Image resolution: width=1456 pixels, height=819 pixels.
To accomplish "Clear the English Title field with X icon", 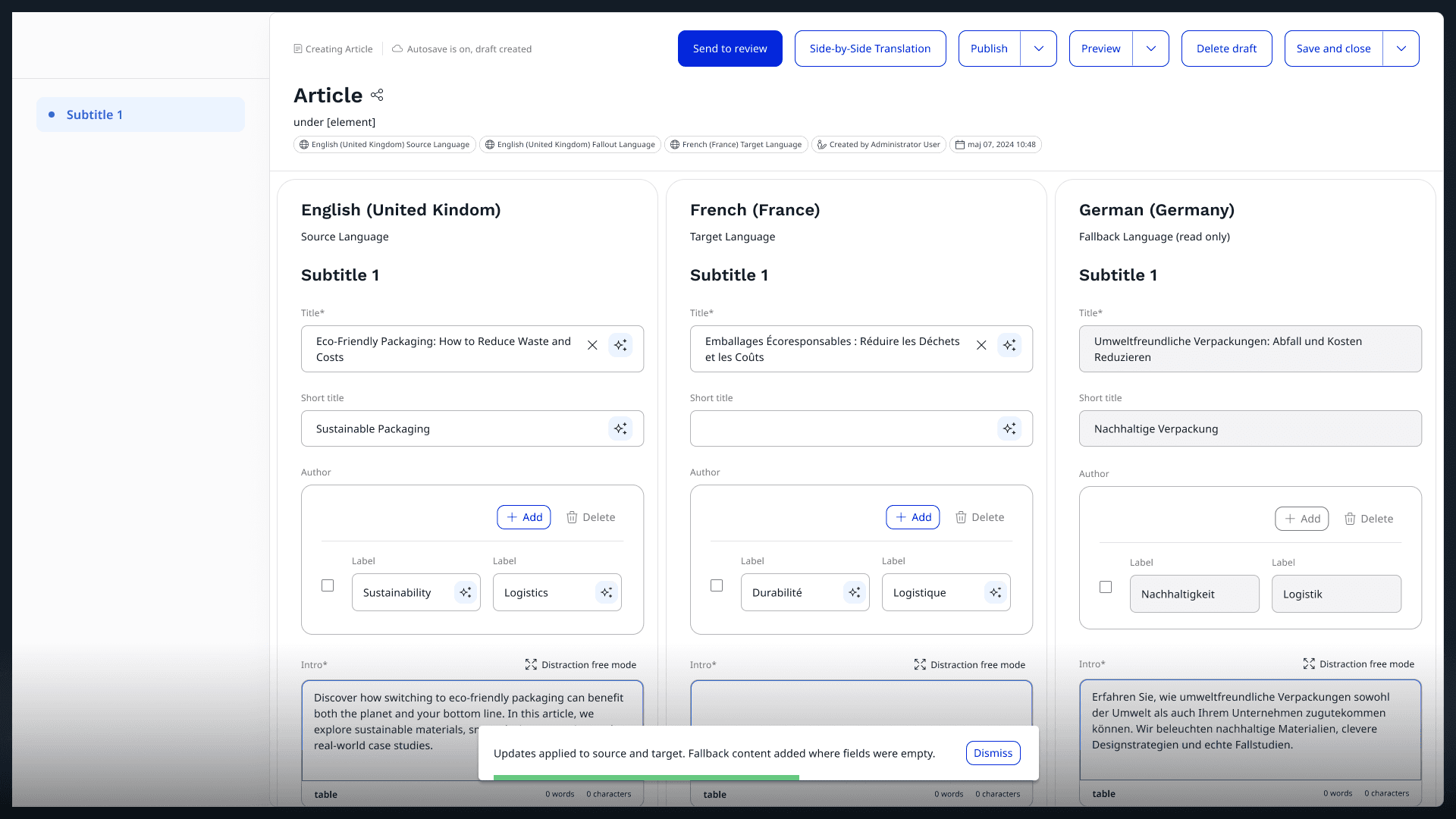I will (592, 345).
